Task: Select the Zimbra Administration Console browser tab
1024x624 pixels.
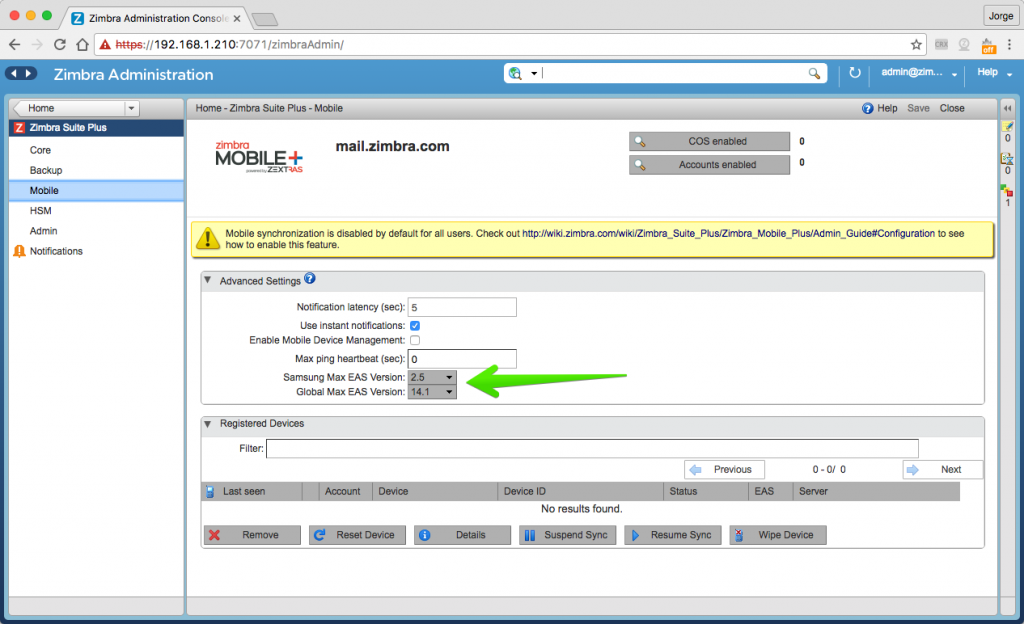Action: (157, 18)
